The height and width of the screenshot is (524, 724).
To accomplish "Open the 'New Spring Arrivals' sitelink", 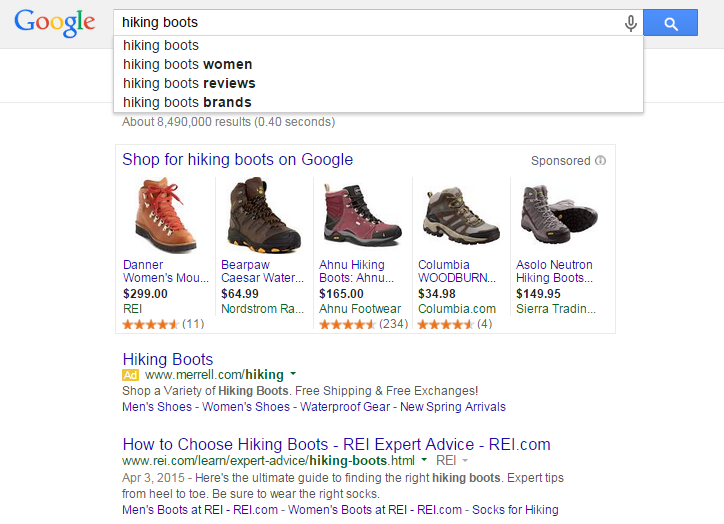I will (453, 407).
